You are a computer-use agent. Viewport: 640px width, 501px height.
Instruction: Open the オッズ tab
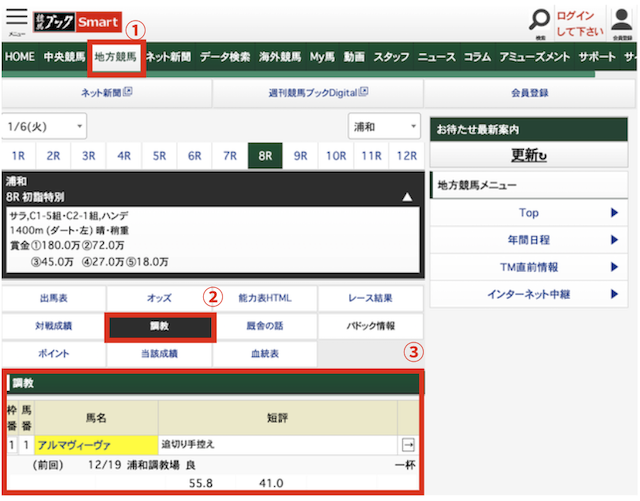159,298
